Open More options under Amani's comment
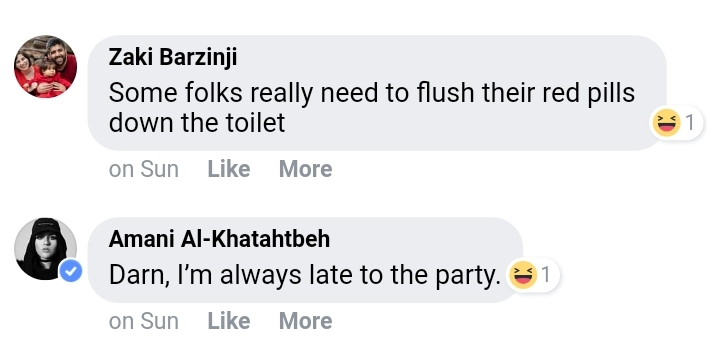Viewport: 720px width, 363px height. 305,321
